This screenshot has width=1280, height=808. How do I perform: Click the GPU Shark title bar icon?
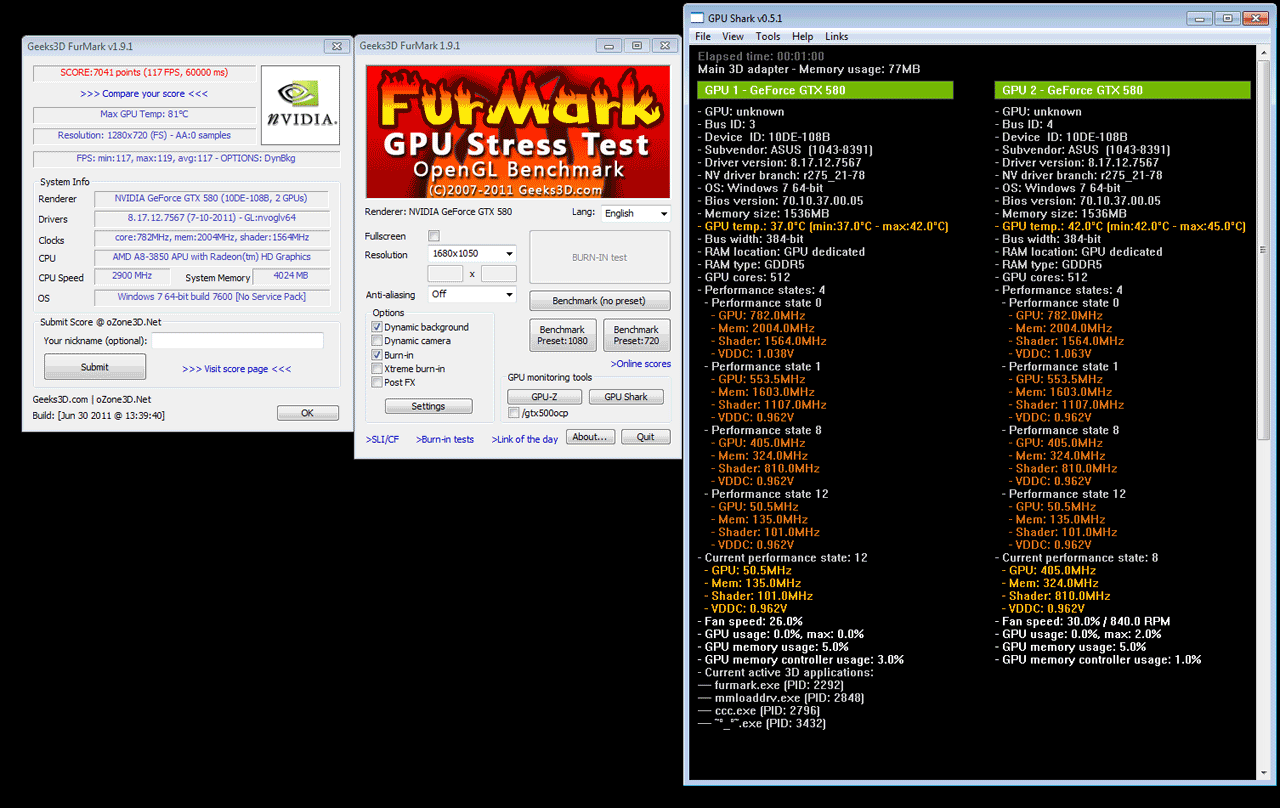click(x=697, y=18)
